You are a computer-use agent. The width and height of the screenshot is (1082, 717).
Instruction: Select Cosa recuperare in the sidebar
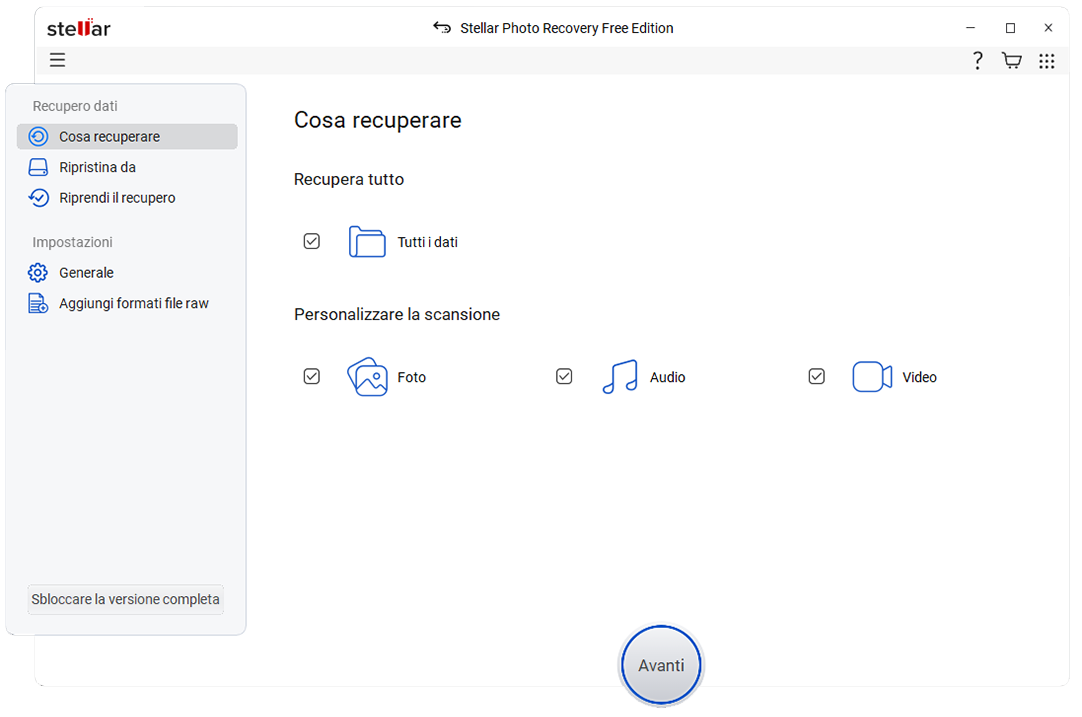coord(127,137)
